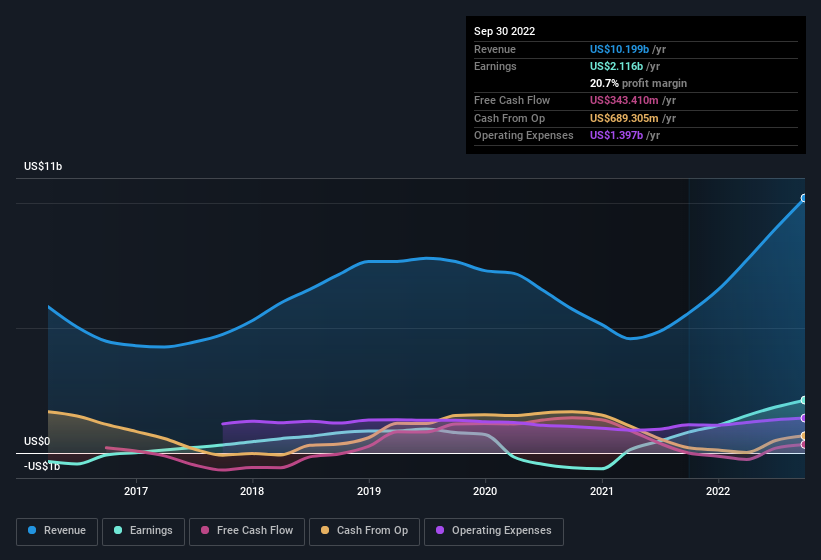Click the US$343.410m free cash flow value
This screenshot has width=821, height=560.
[x=624, y=100]
